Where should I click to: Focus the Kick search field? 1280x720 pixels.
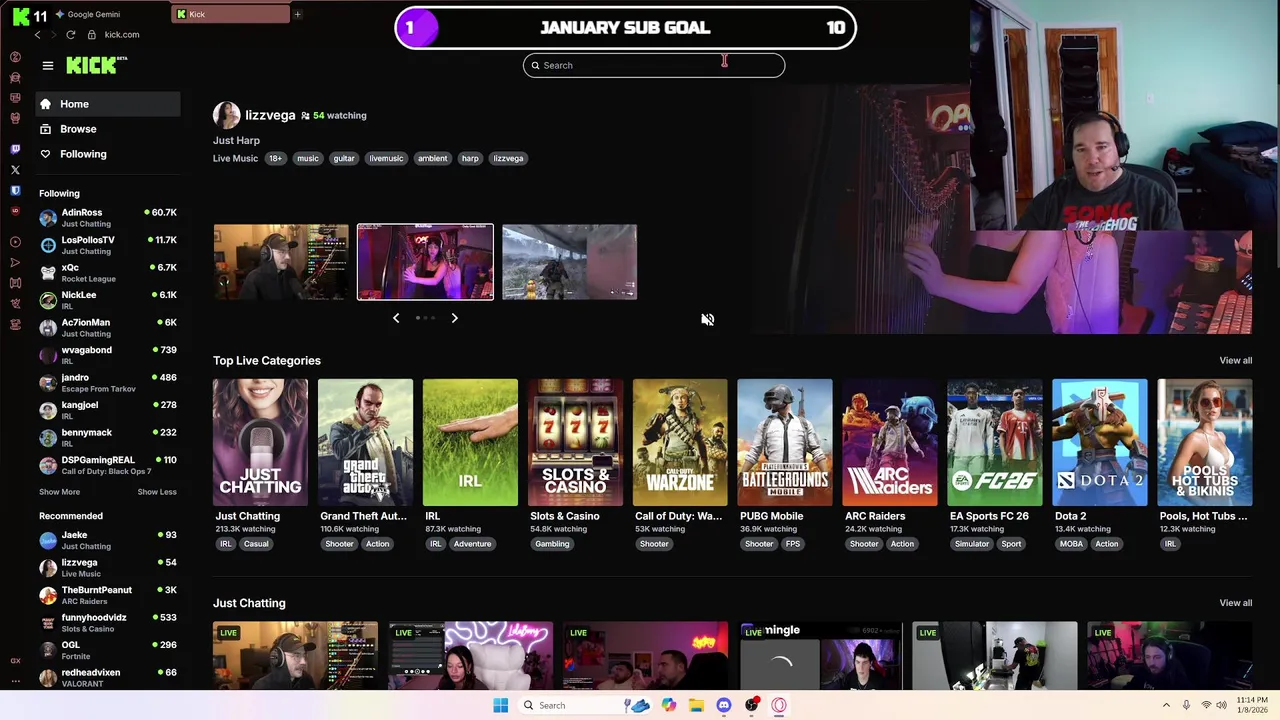click(654, 65)
